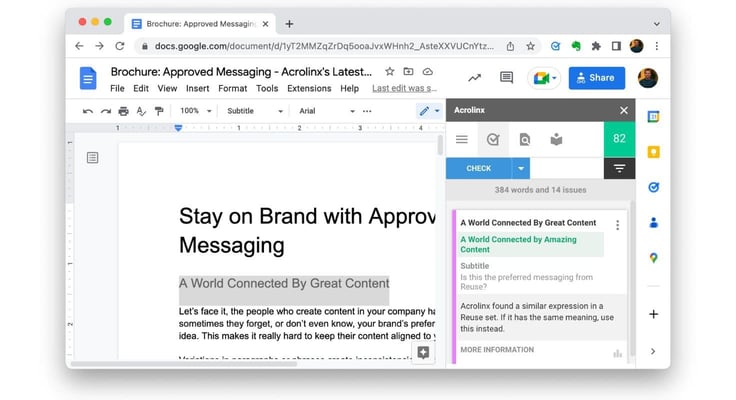Open Acrolinx hamburger menu
Image resolution: width=736 pixels, height=400 pixels.
point(462,139)
